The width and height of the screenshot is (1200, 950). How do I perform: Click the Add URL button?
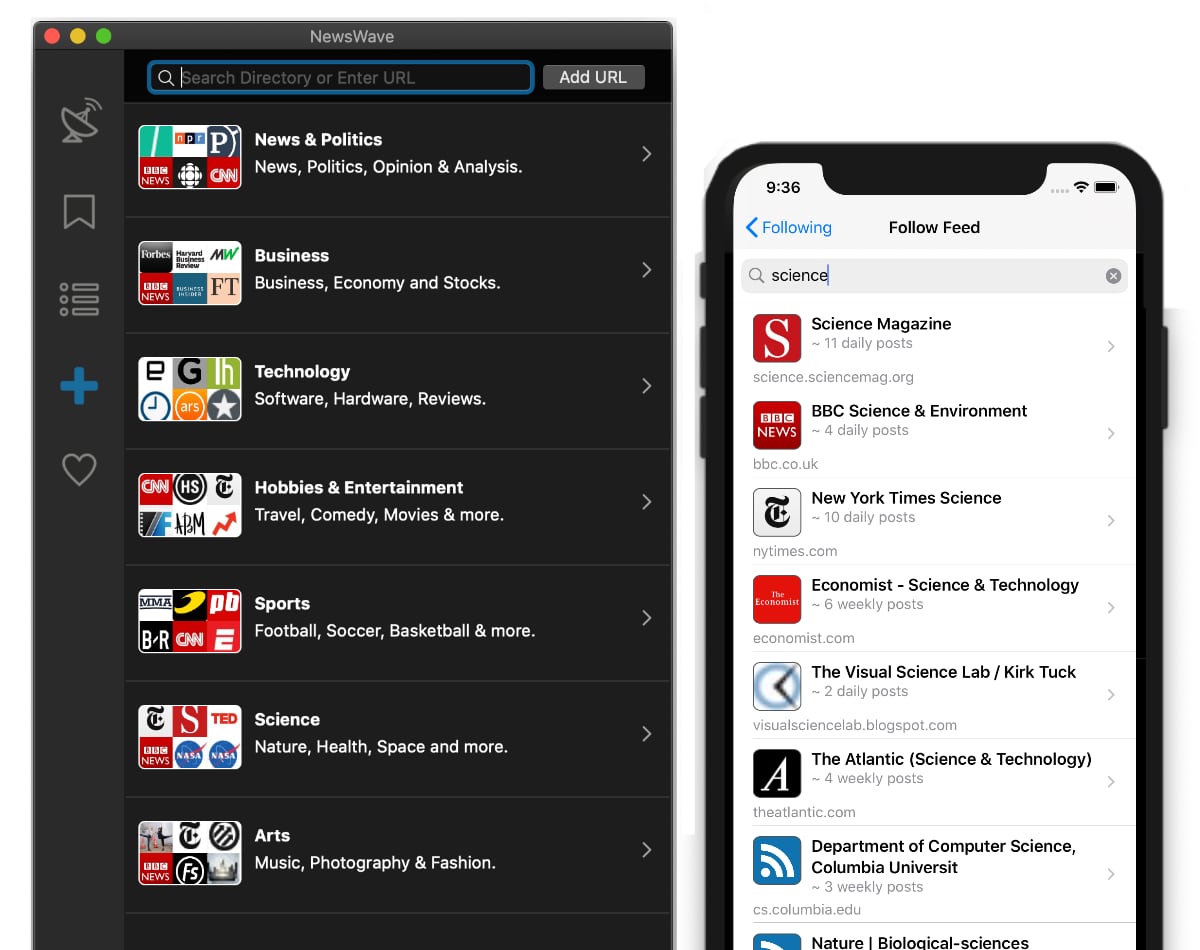594,77
